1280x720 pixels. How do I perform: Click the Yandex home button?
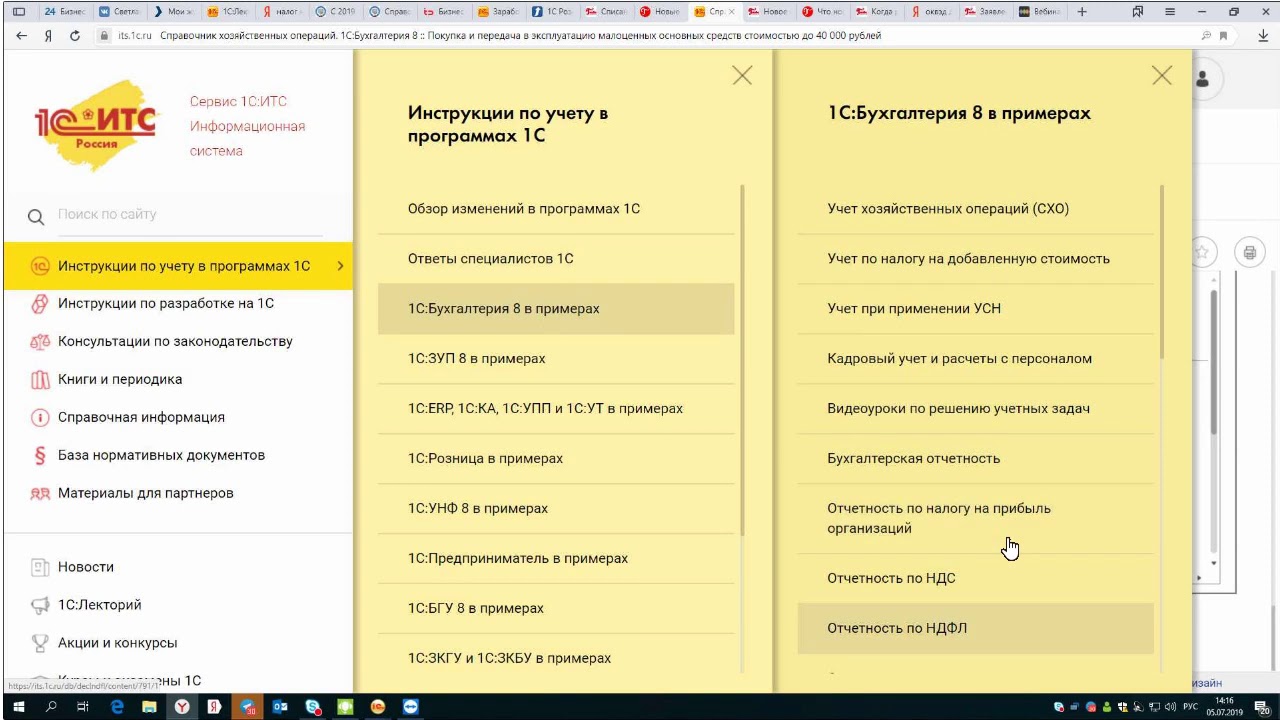click(x=48, y=35)
